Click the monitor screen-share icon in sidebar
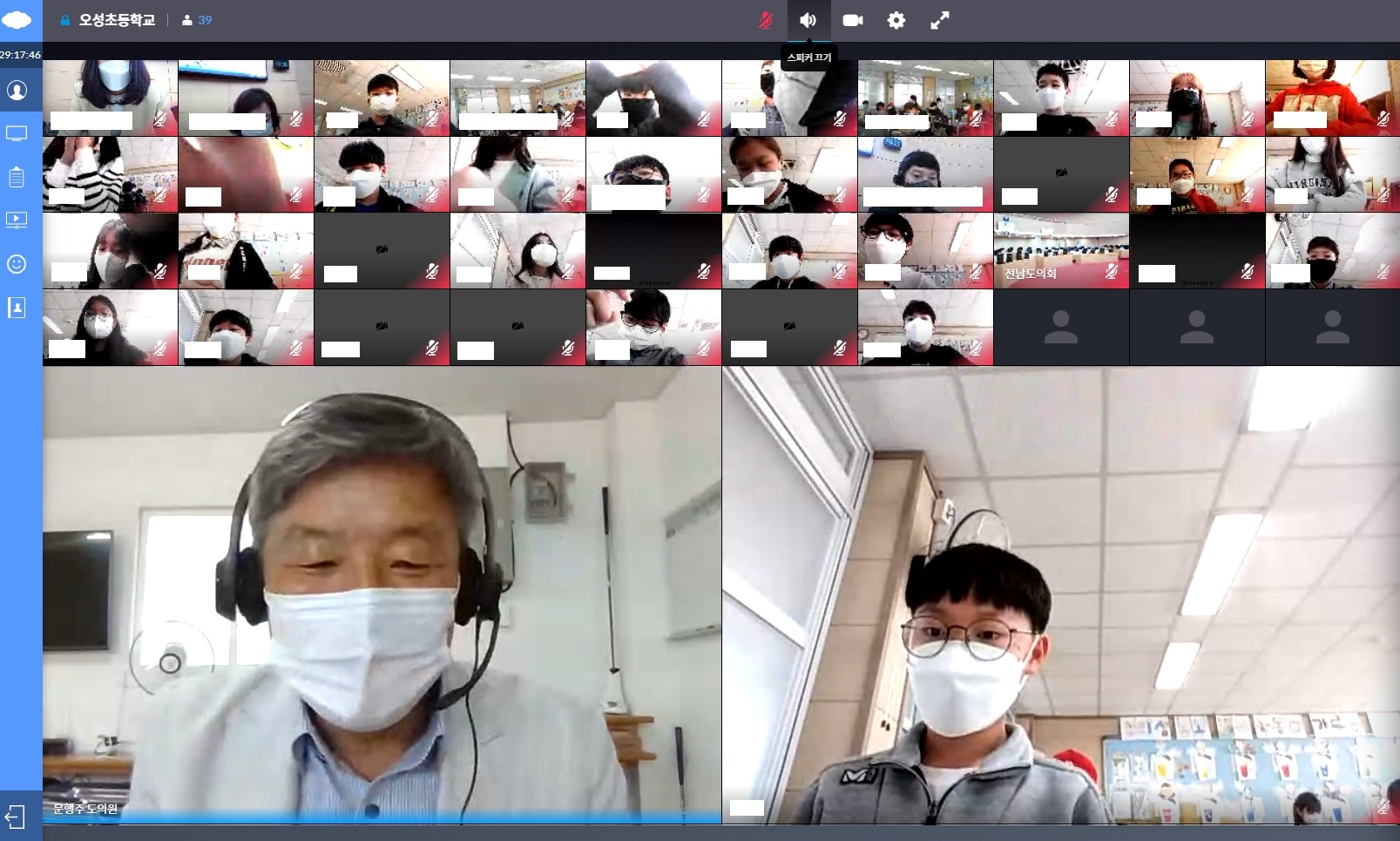Image resolution: width=1400 pixels, height=841 pixels. pos(17,133)
